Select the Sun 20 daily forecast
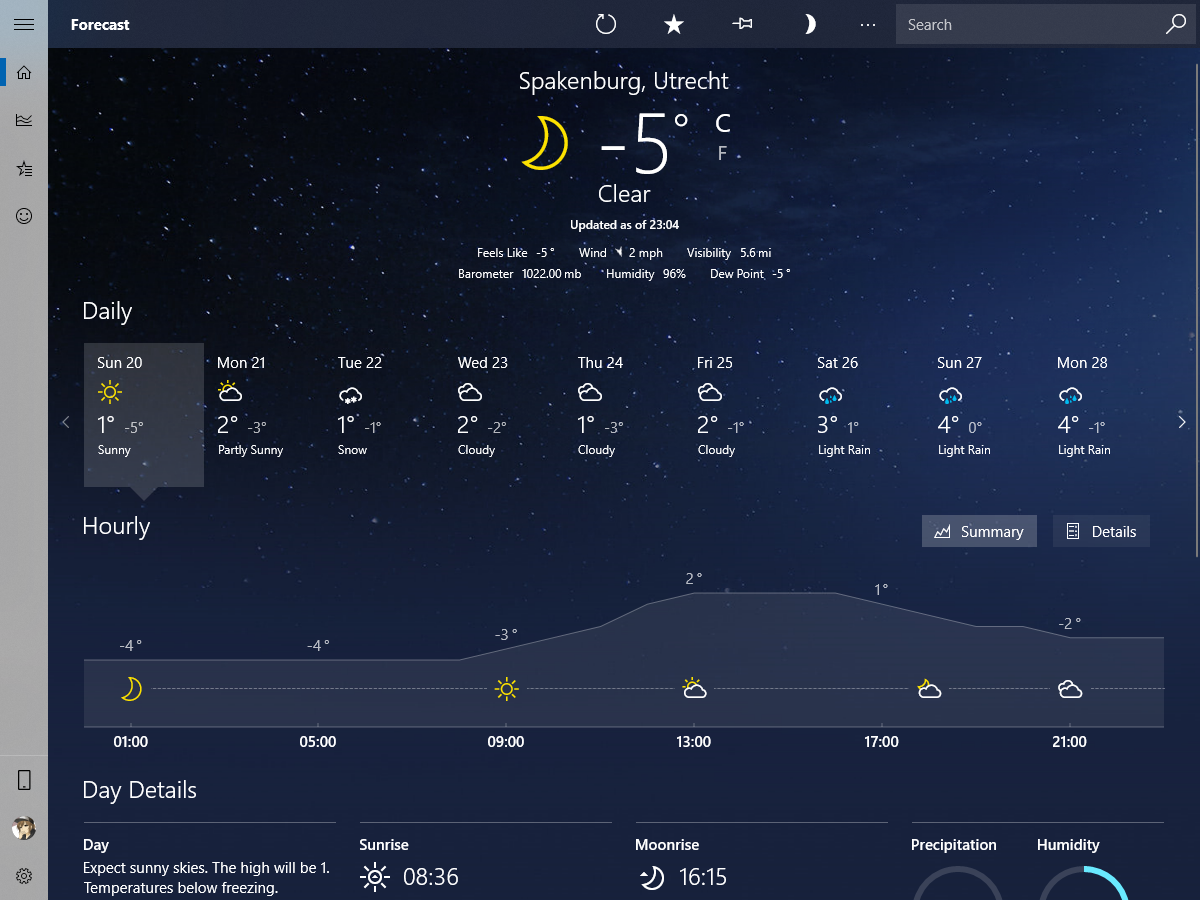 [x=144, y=415]
